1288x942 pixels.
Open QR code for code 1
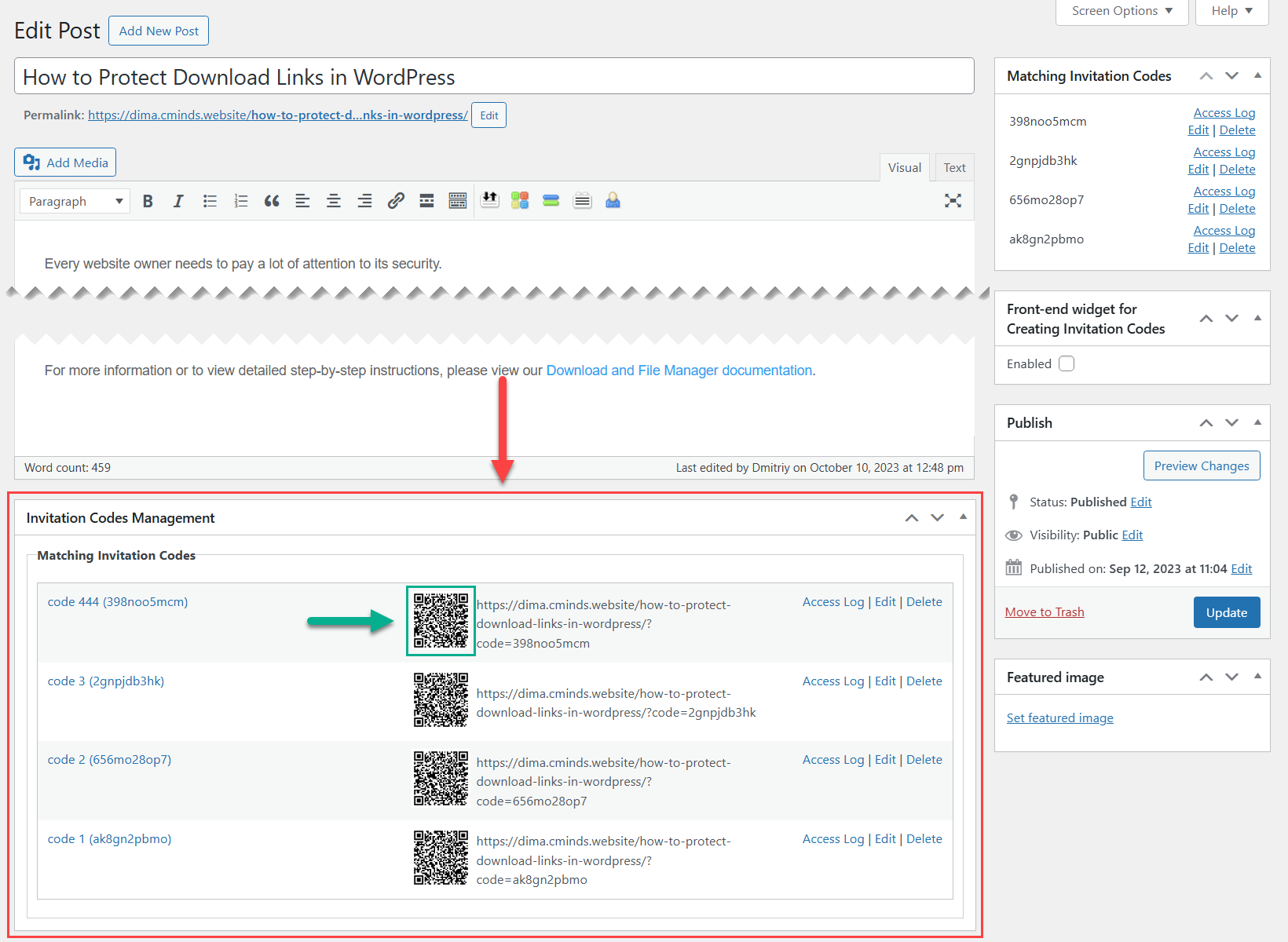(x=441, y=857)
